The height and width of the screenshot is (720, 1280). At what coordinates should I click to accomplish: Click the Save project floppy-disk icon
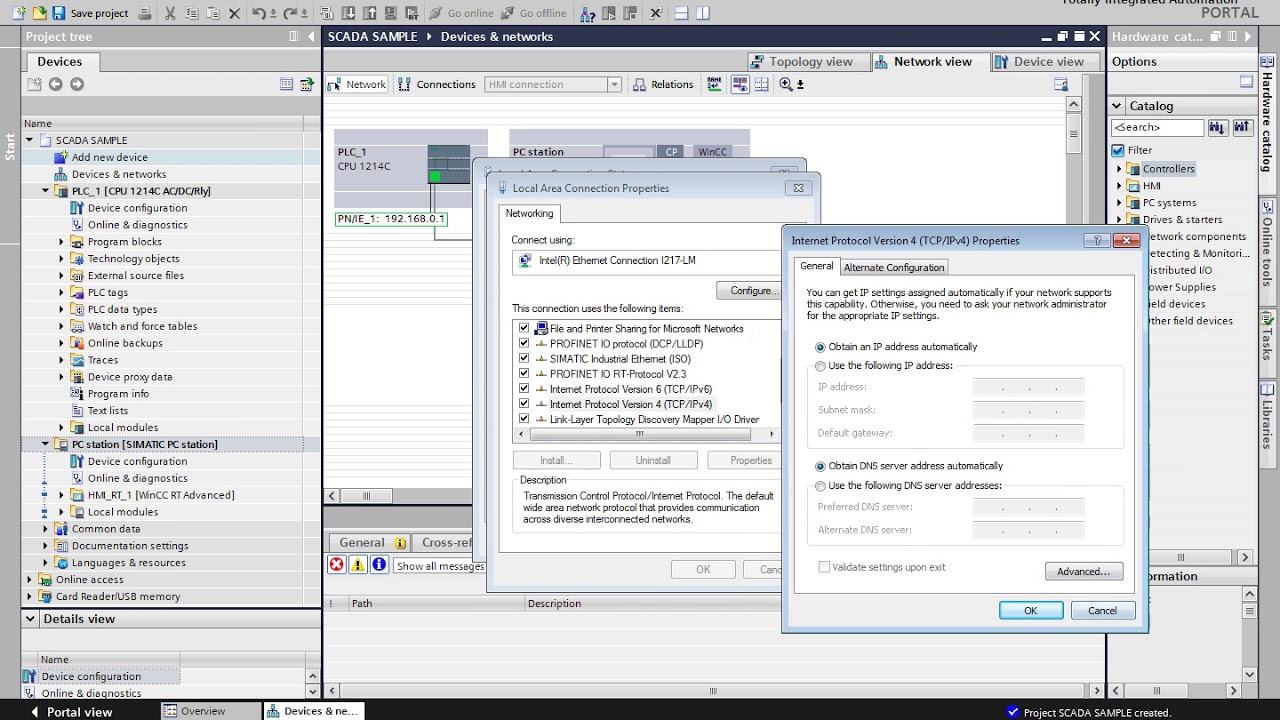[58, 13]
